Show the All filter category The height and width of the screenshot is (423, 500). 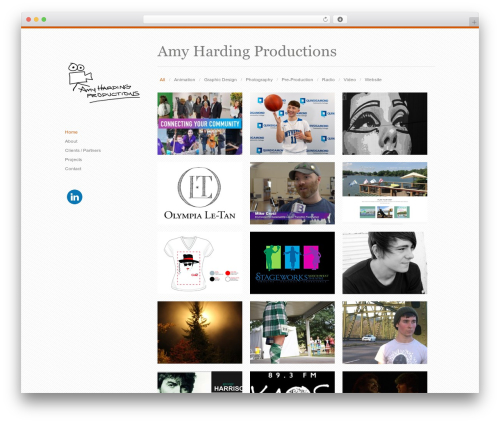162,80
